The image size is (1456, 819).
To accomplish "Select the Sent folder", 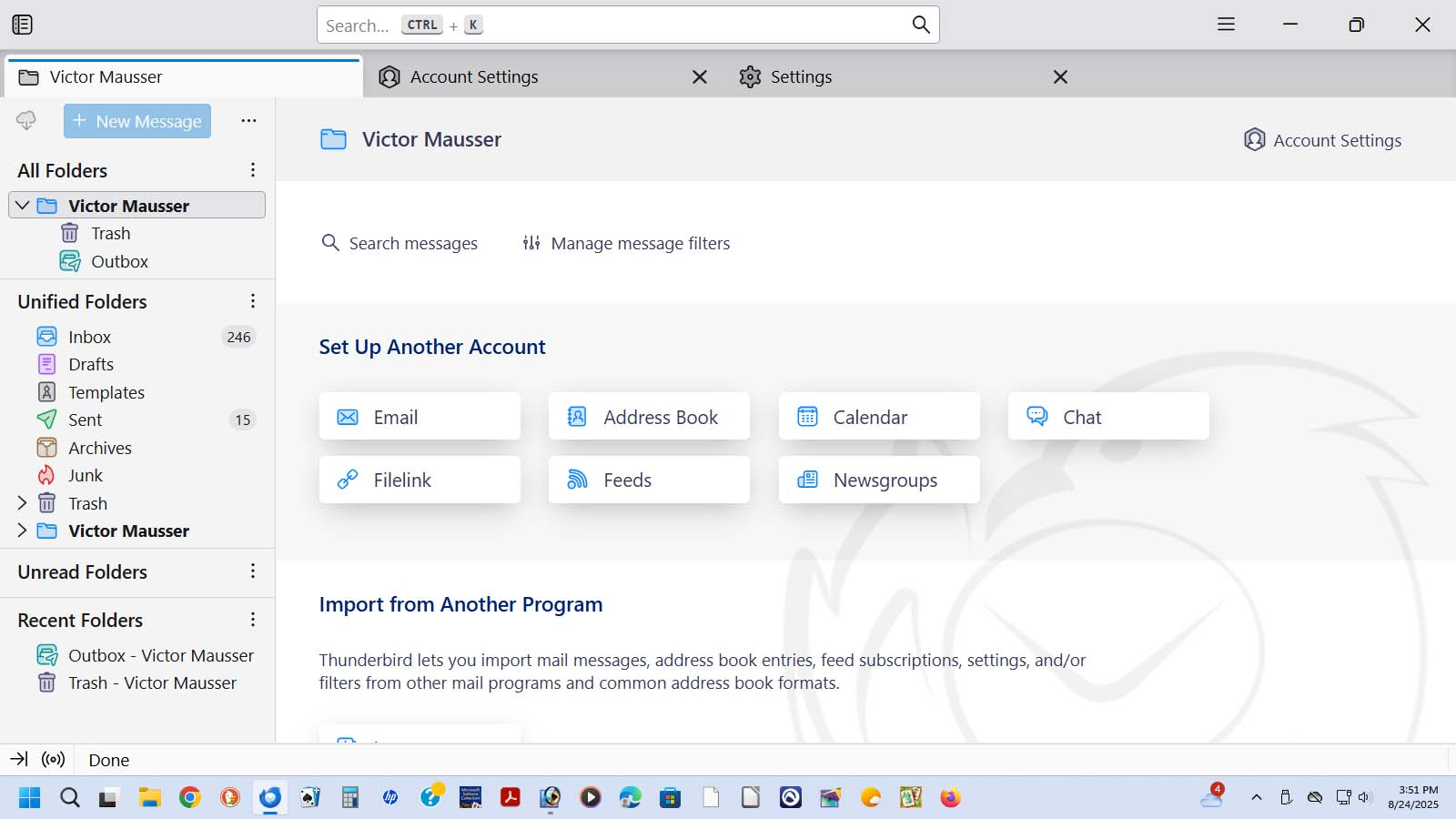I will 137,420.
